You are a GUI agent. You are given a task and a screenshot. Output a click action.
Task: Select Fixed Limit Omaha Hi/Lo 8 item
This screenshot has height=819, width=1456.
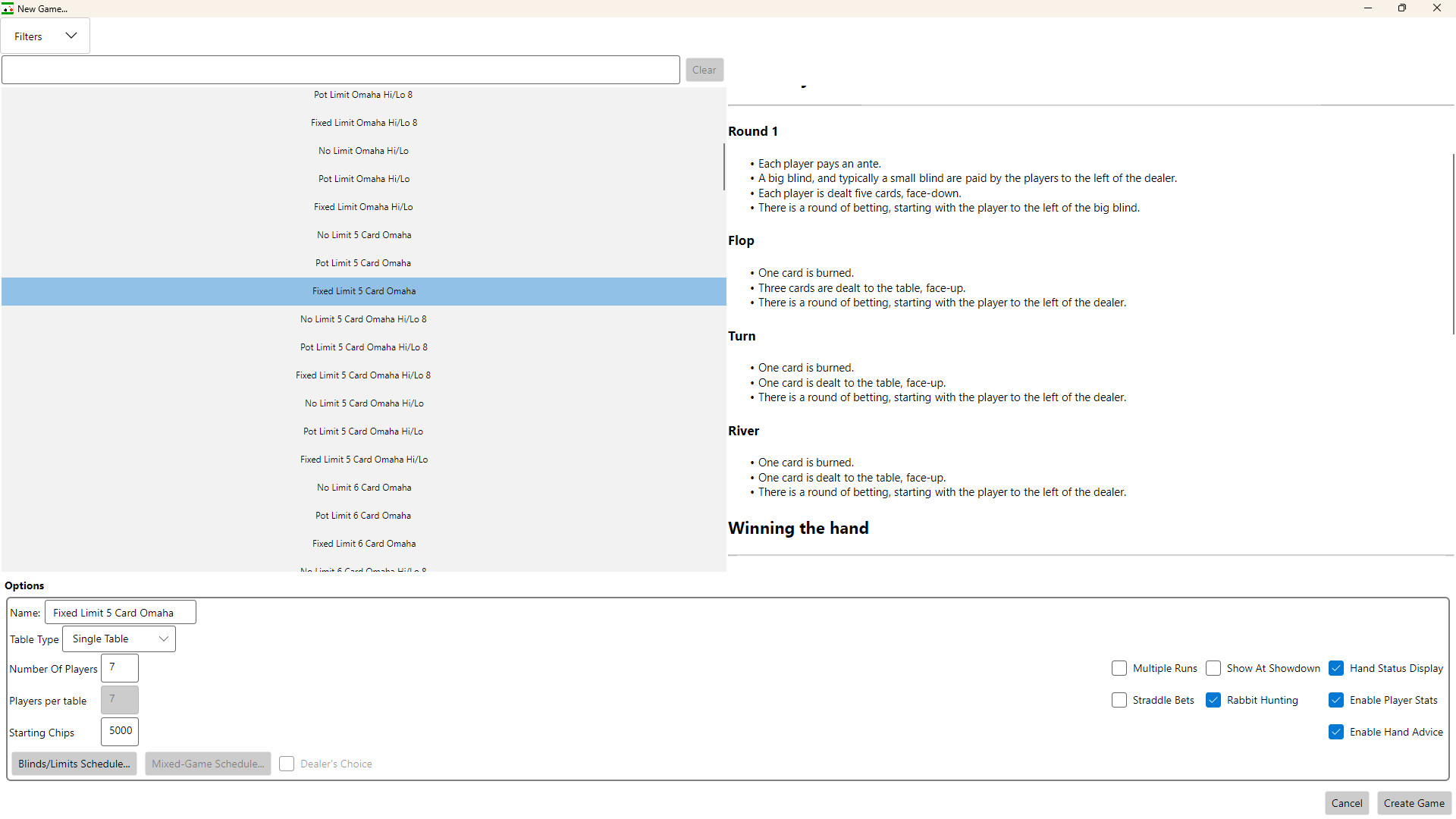tap(364, 123)
